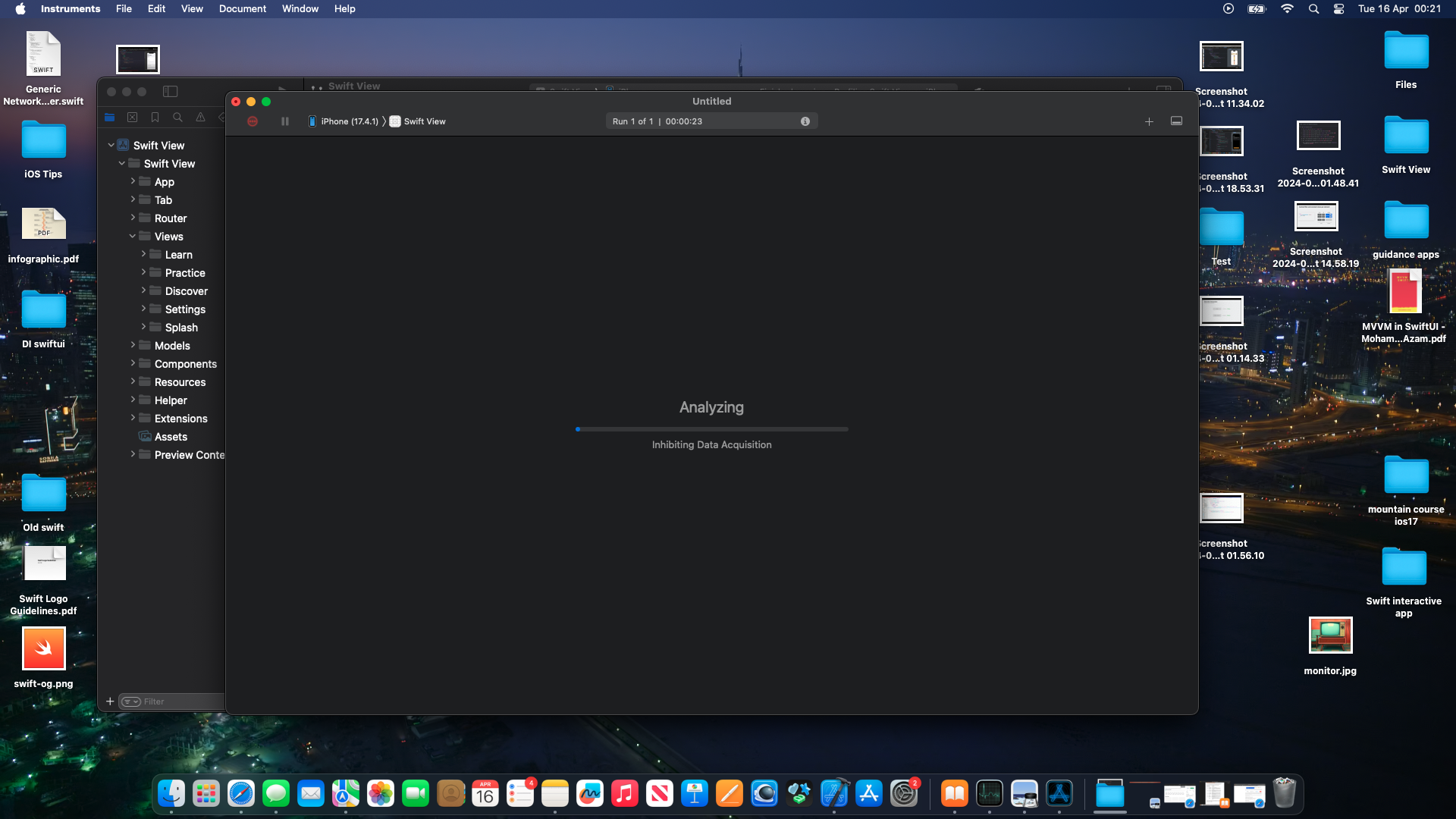This screenshot has width=1456, height=819.
Task: Open the Xcode find navigator search icon
Action: pyautogui.click(x=177, y=118)
